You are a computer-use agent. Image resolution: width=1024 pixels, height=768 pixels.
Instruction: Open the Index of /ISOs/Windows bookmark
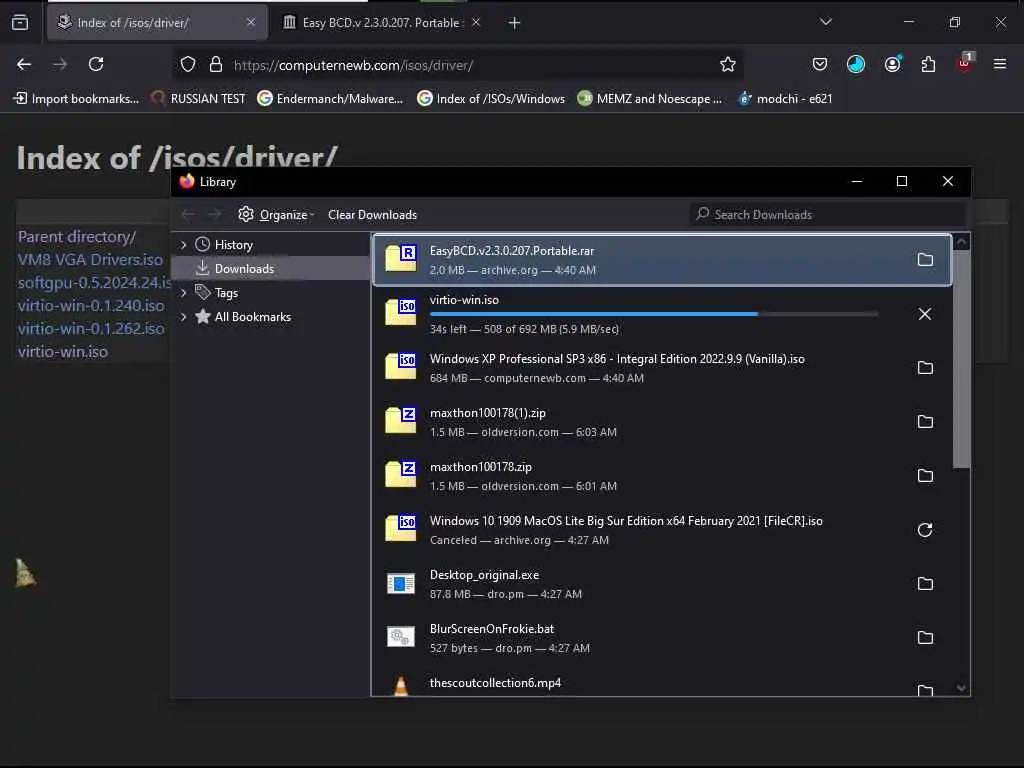coord(491,99)
